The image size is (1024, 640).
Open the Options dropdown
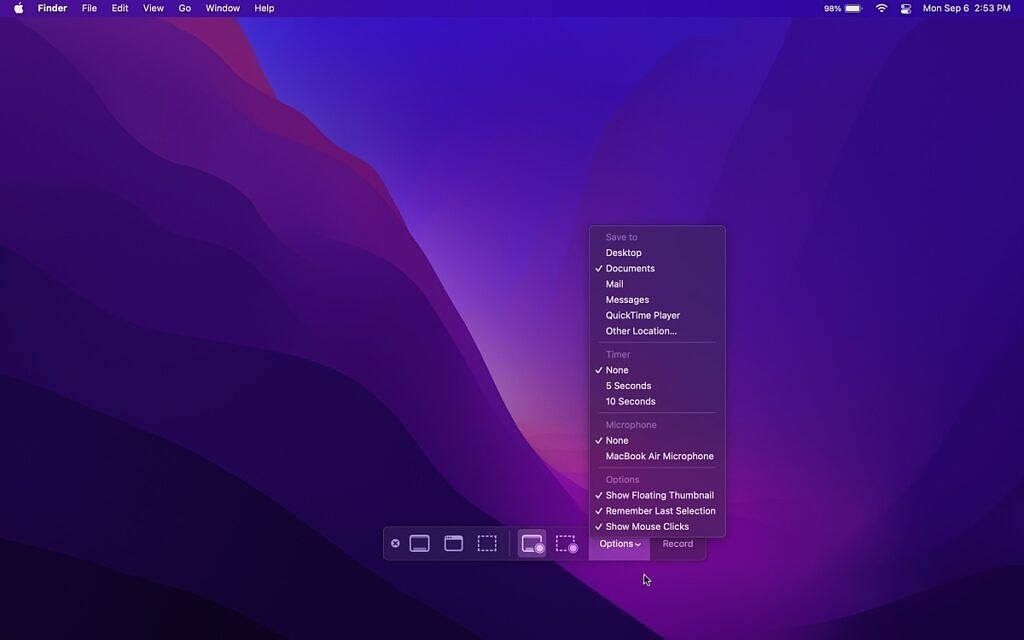point(618,543)
